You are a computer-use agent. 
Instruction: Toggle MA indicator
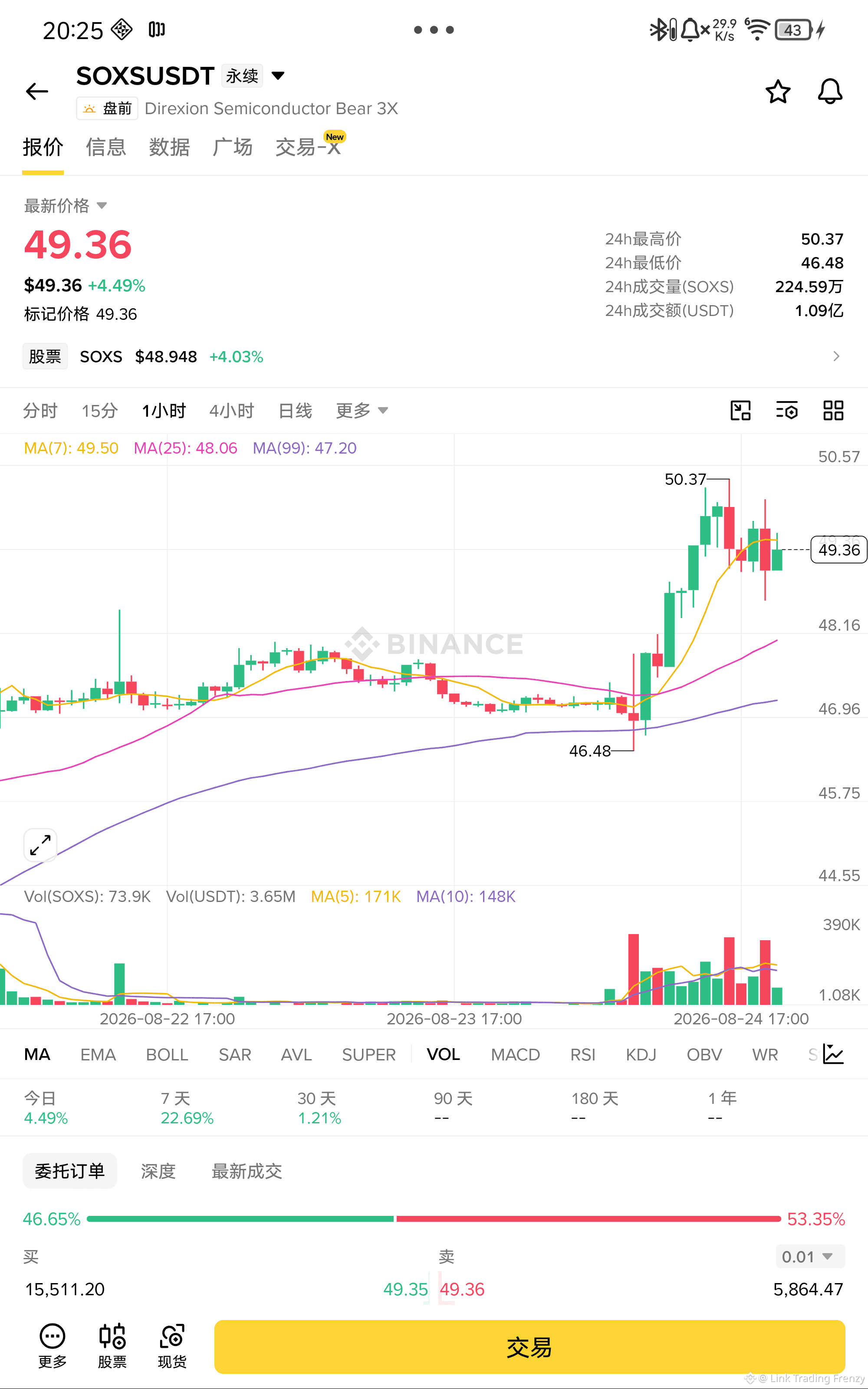coord(37,1054)
